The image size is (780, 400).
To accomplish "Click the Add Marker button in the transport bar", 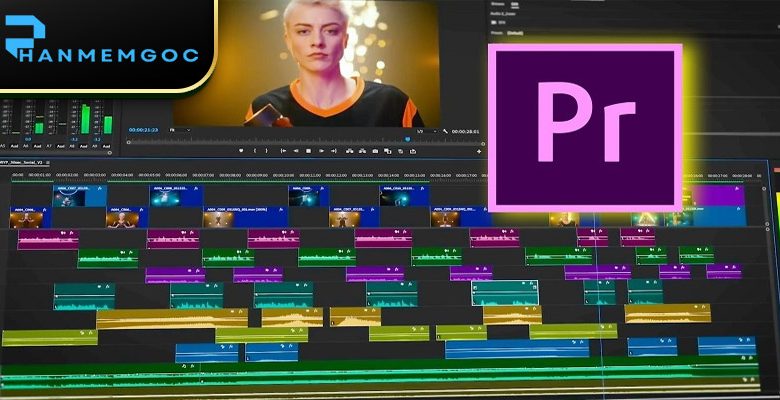I will click(x=241, y=151).
